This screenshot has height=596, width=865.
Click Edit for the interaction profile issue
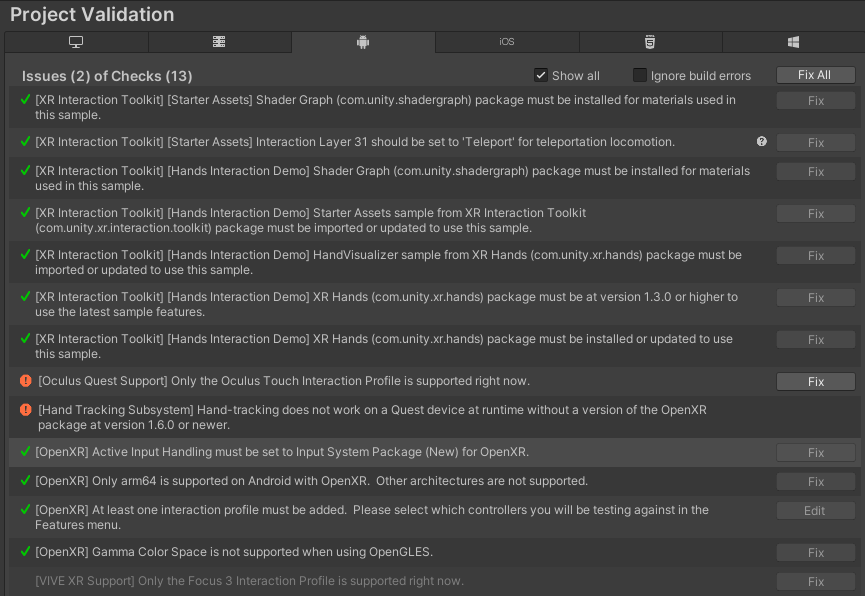tap(814, 510)
